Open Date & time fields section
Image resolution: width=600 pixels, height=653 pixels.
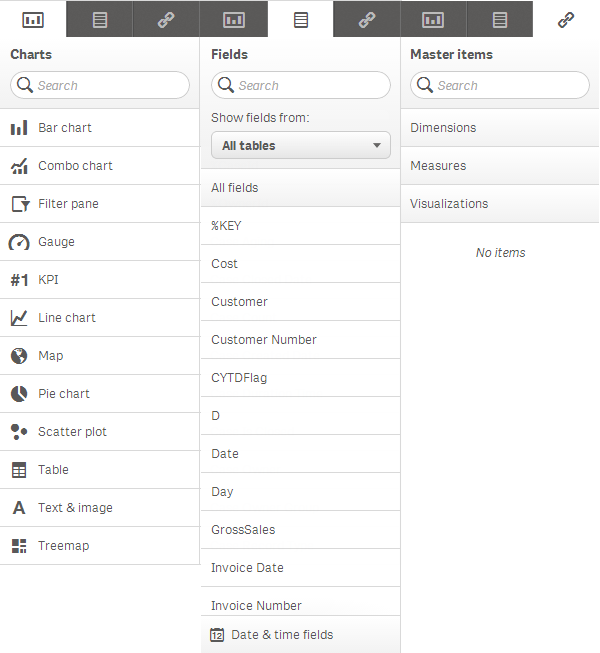pos(300,635)
